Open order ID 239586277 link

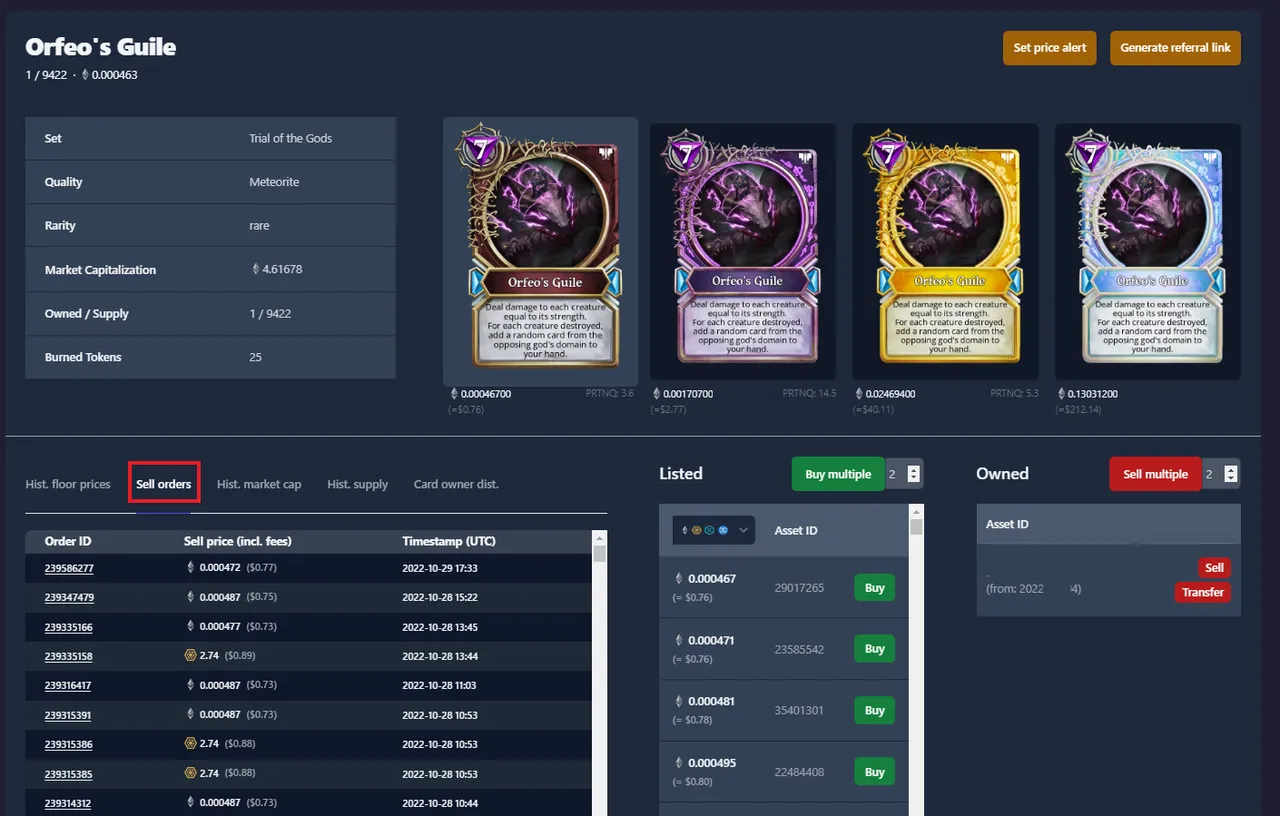click(x=69, y=568)
